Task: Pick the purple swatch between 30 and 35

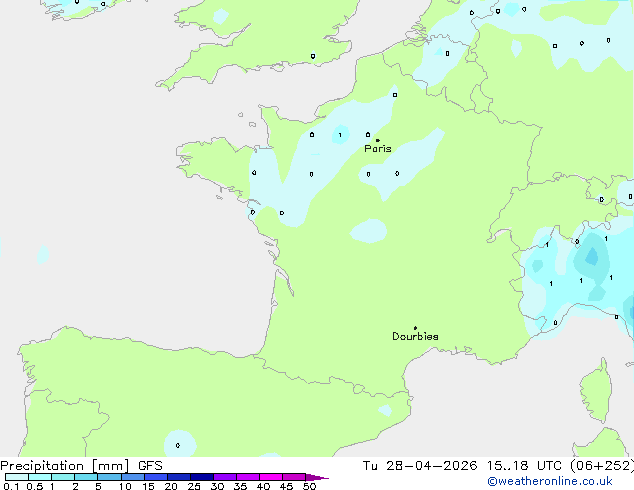Action: (225, 477)
